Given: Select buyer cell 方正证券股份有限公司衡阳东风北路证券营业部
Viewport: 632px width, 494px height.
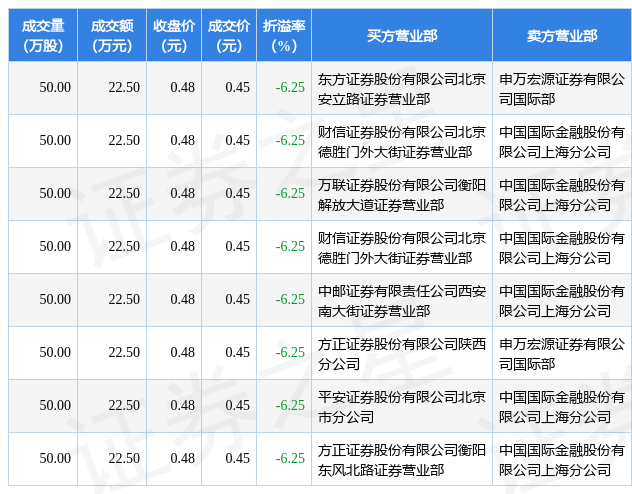Looking at the screenshot, I should pos(402,459).
